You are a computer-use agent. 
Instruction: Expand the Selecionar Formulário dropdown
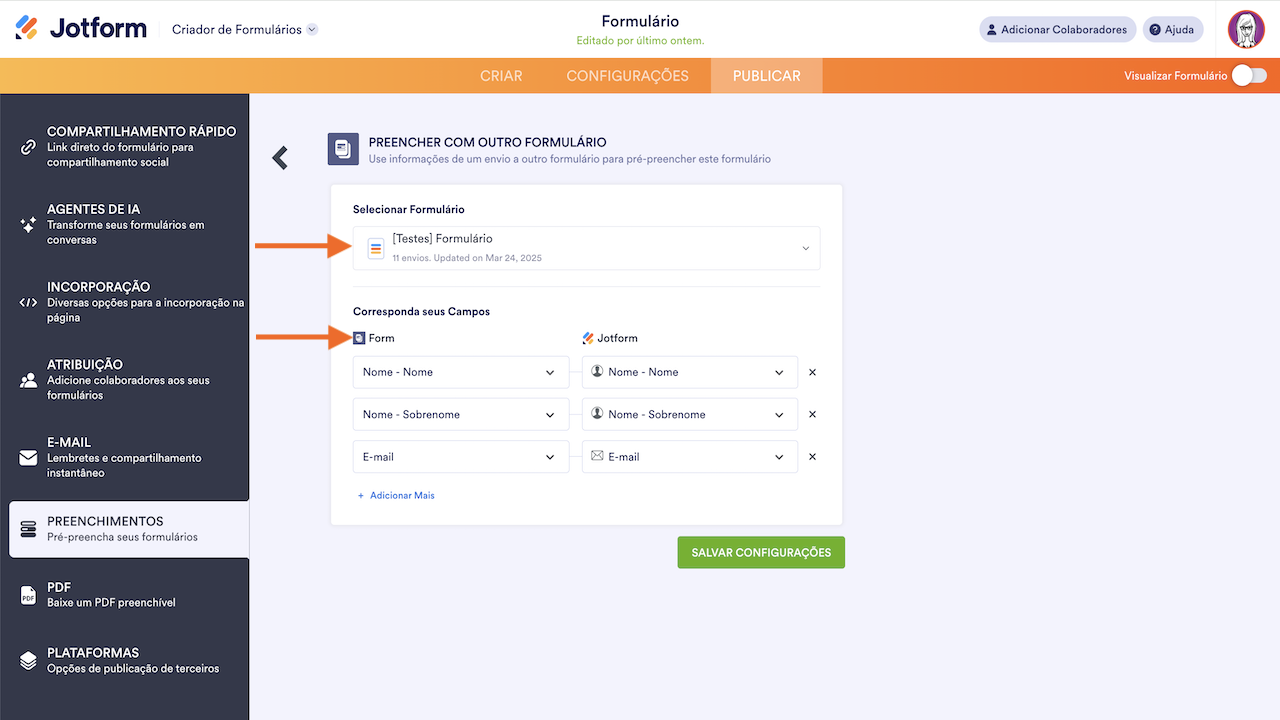coord(586,248)
